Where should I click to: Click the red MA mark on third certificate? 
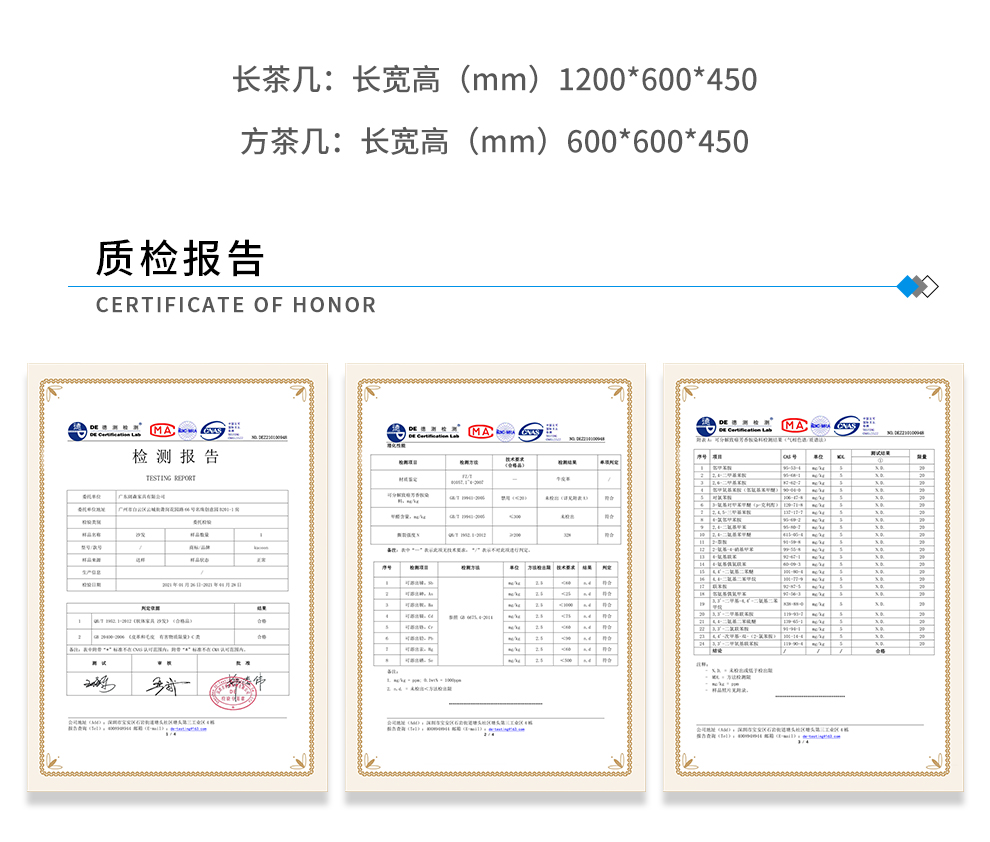coord(795,424)
